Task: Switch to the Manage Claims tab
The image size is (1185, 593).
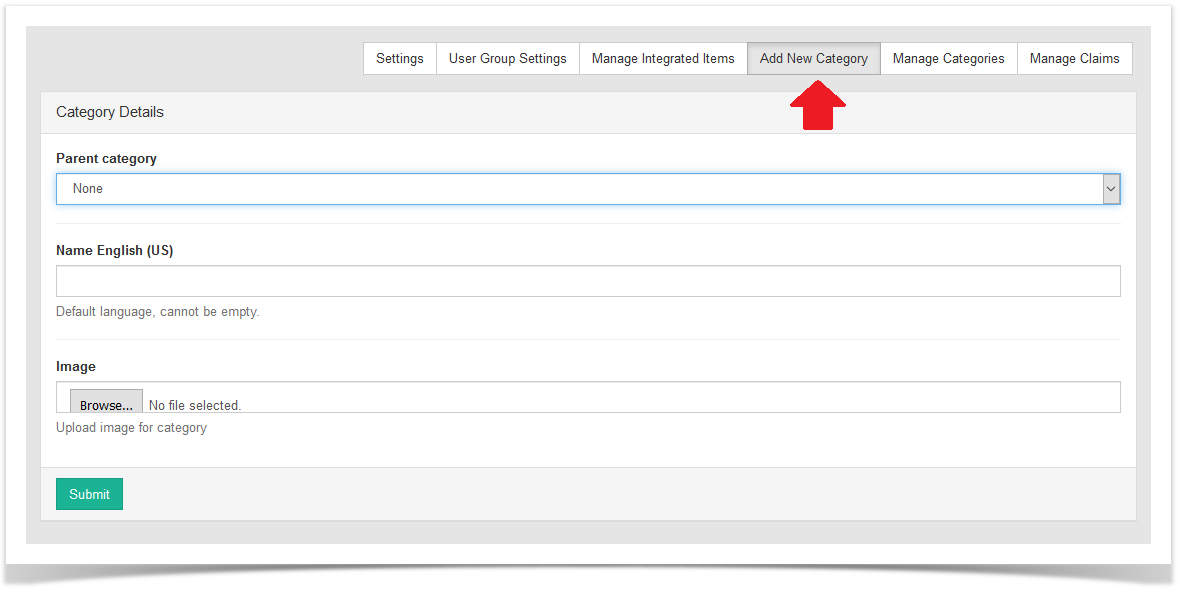Action: (x=1074, y=59)
